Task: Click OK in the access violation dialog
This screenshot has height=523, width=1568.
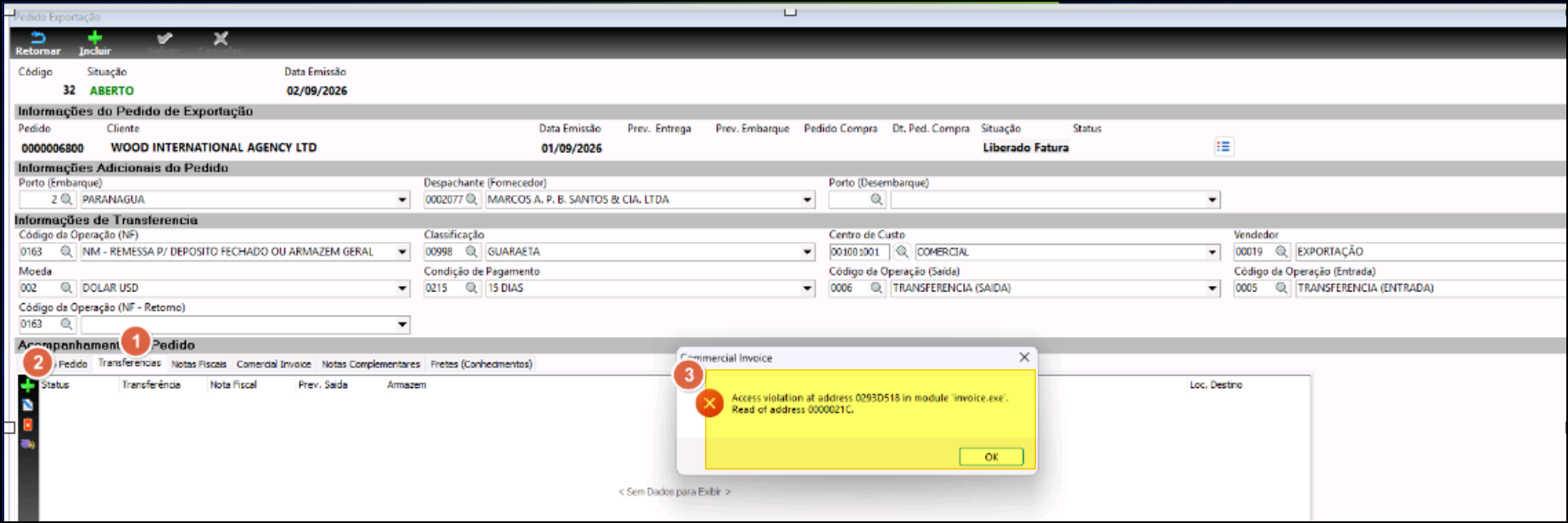Action: click(991, 457)
